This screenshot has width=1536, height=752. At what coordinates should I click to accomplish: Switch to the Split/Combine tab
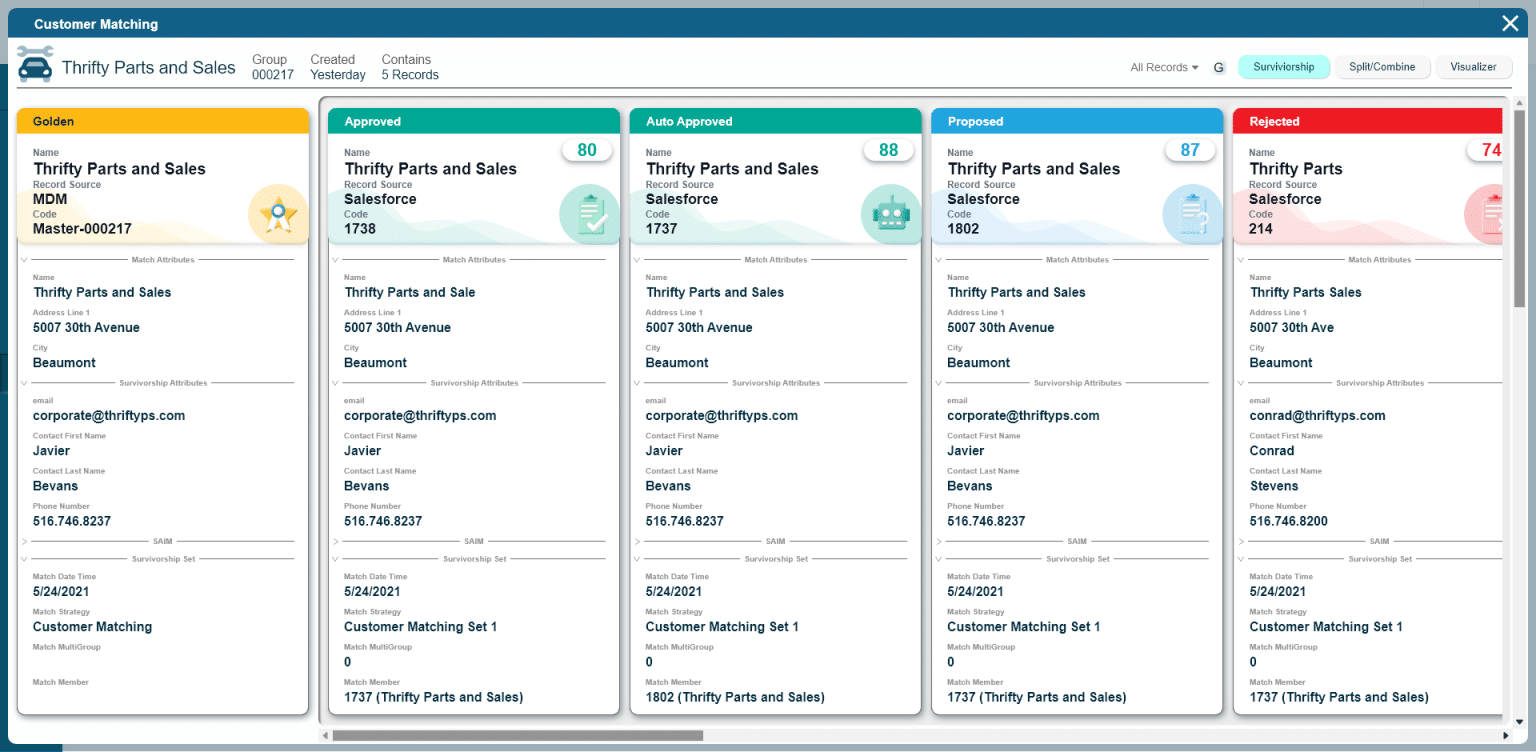coord(1382,67)
